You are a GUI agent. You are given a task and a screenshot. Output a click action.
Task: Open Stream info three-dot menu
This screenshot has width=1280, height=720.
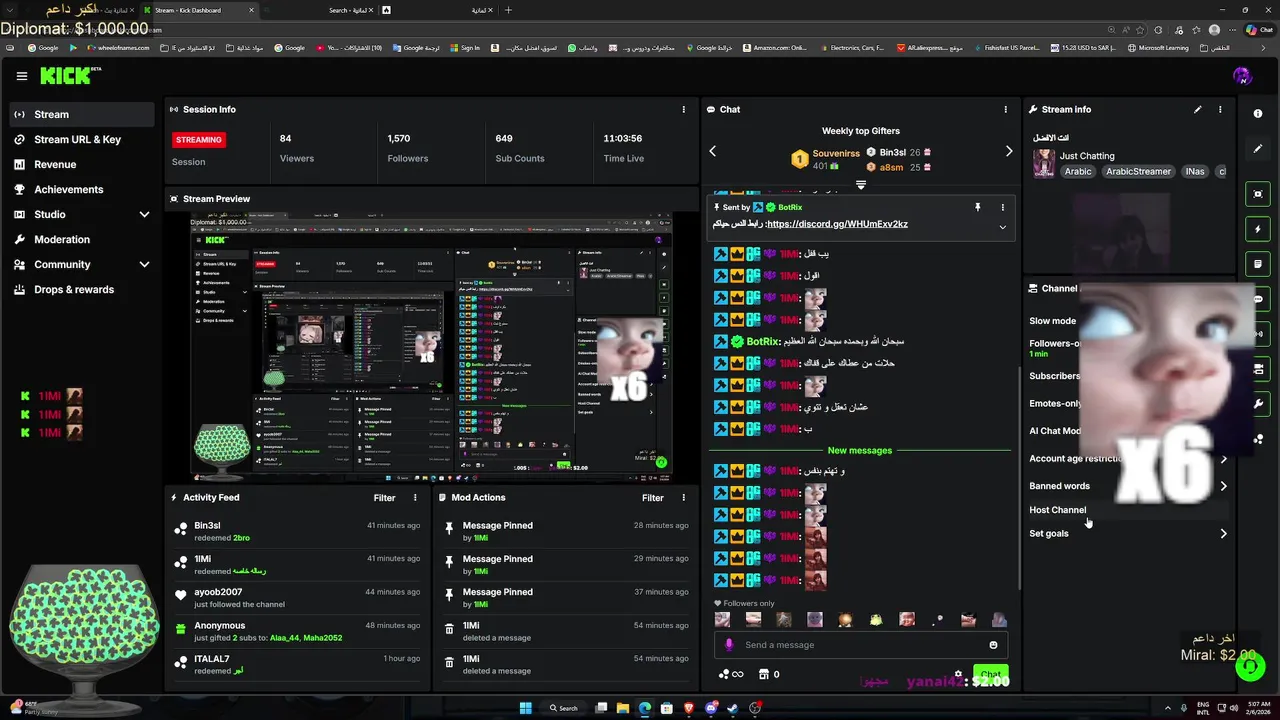[1220, 109]
